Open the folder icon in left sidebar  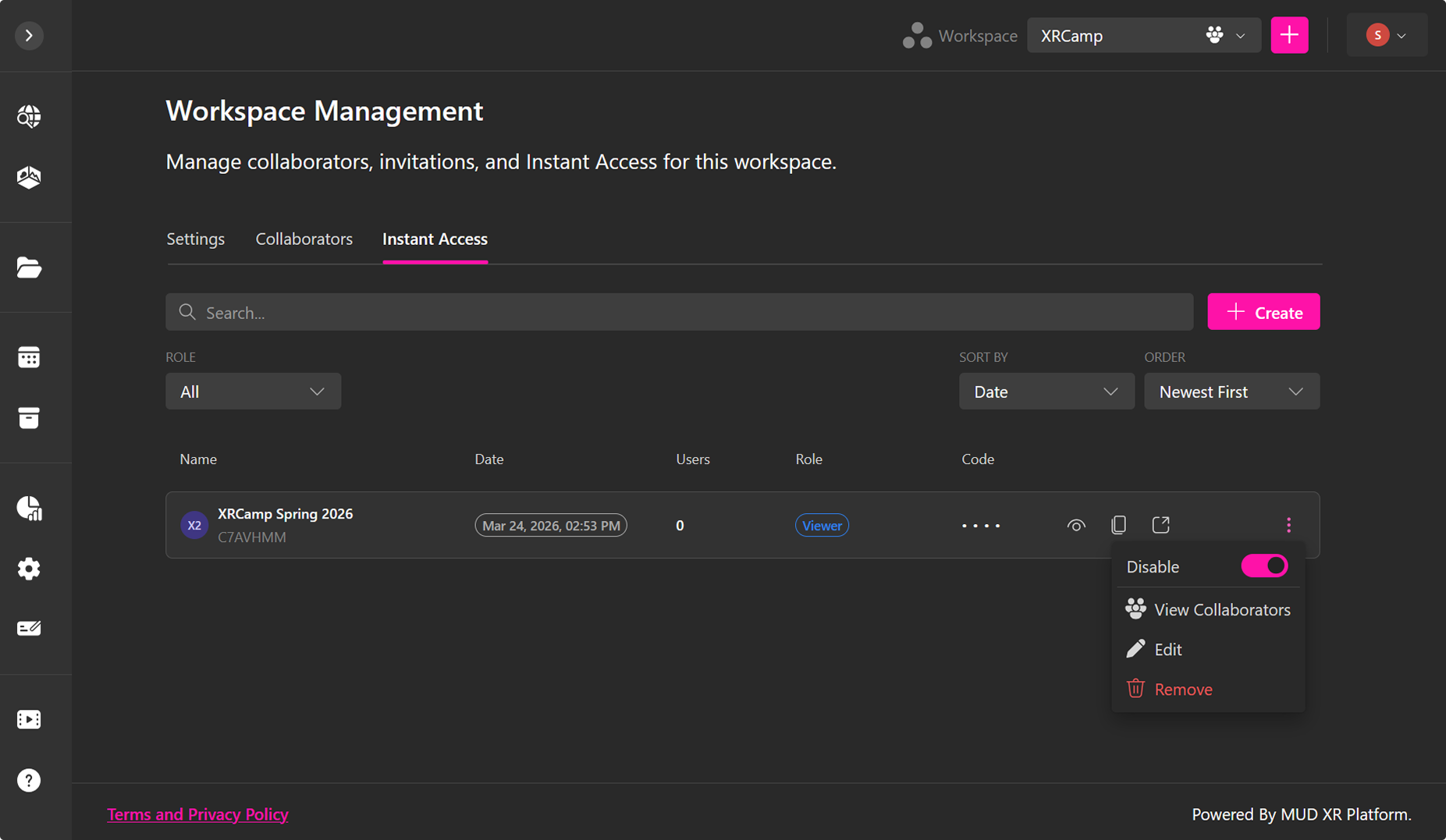(x=29, y=268)
